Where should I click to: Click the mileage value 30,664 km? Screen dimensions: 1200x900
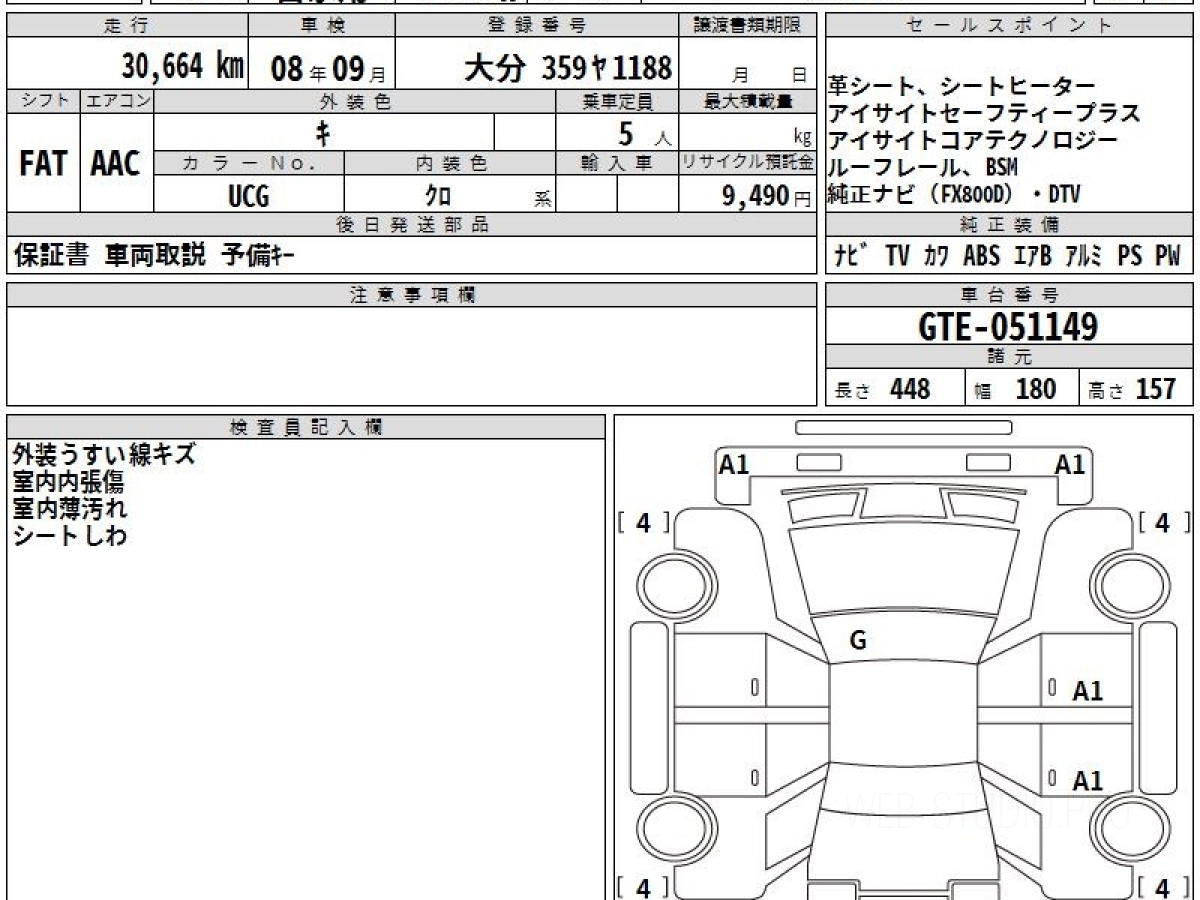pos(182,67)
